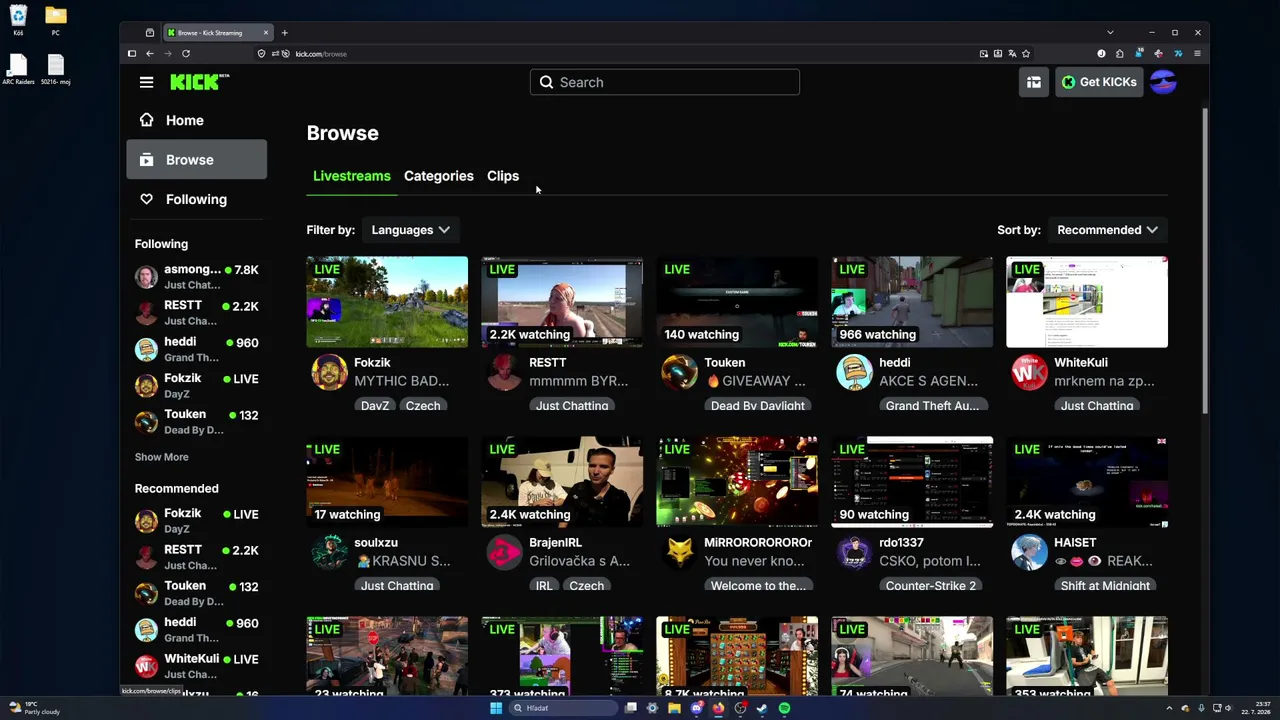Open the IRL tag on BrajenIRL's stream

point(544,585)
